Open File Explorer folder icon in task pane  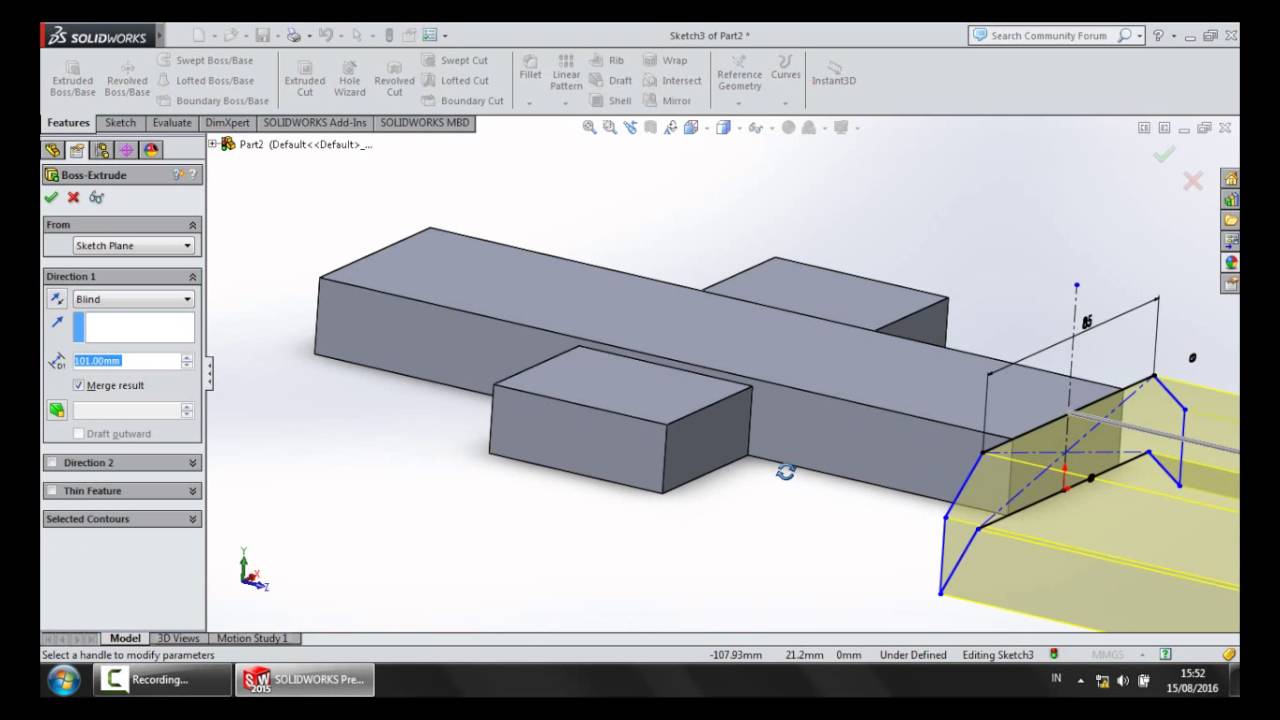1231,220
